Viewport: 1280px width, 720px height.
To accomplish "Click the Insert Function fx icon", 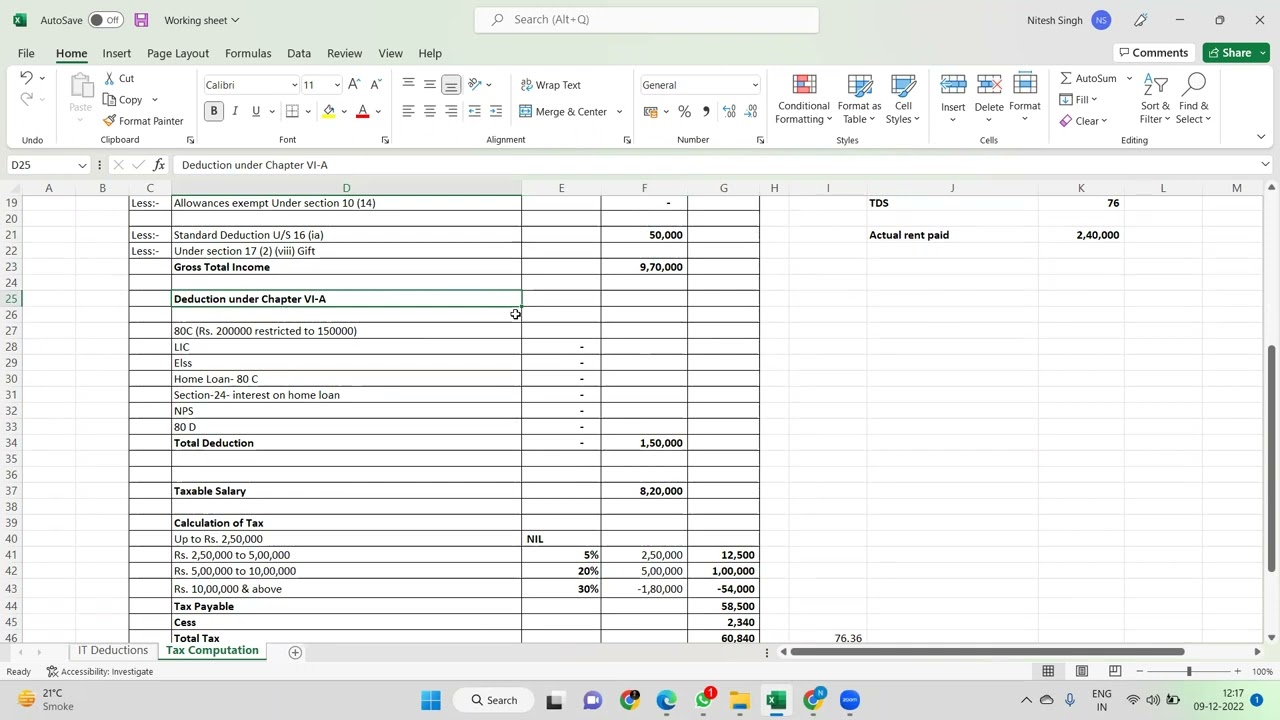I will pos(159,165).
